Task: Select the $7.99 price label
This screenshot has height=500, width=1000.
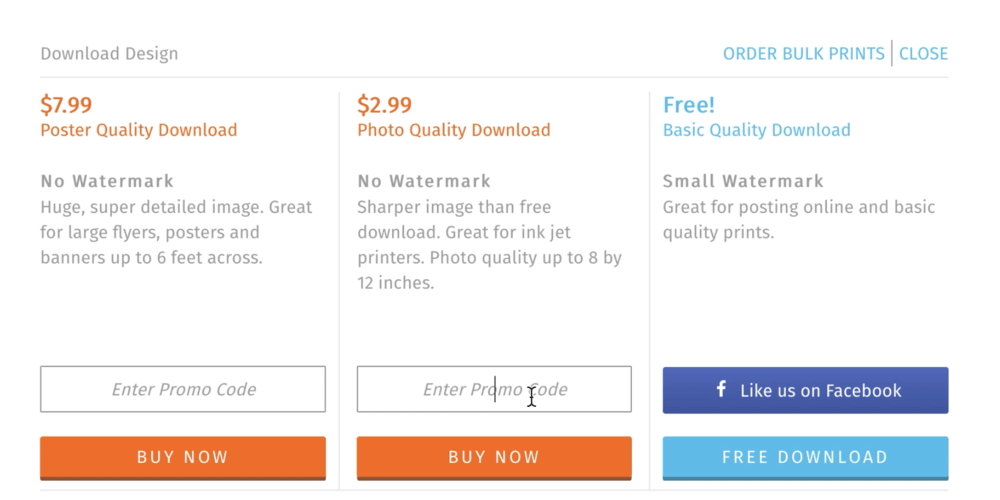Action: coord(66,105)
